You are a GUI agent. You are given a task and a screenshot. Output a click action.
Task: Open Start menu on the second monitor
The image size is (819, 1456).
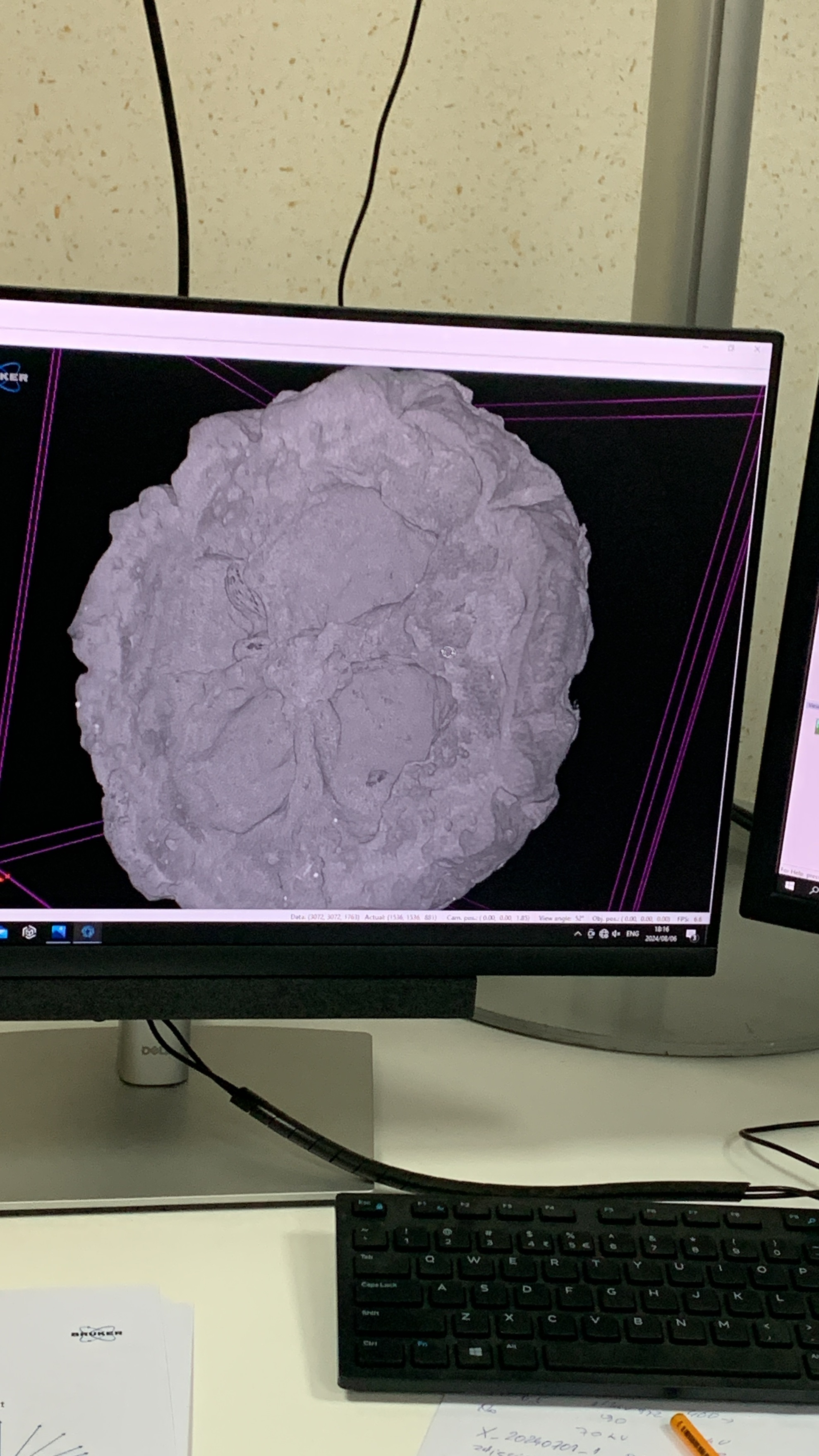click(x=789, y=886)
